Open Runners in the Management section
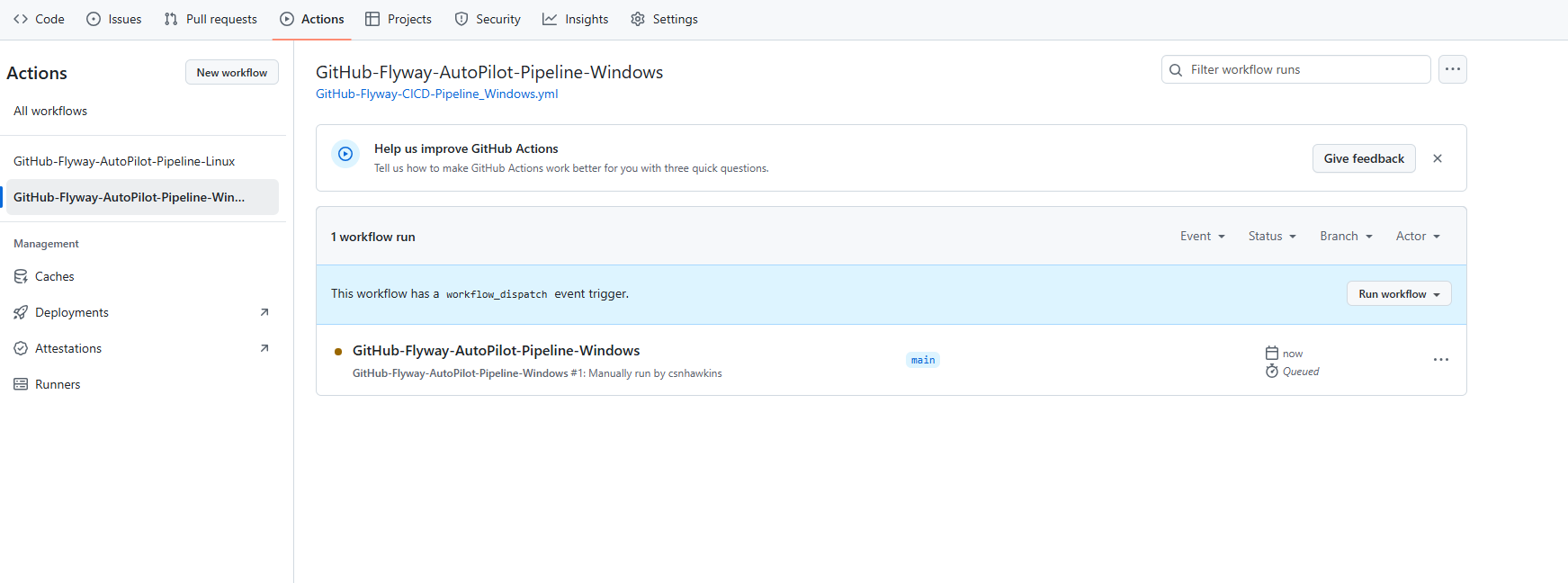 (x=58, y=384)
